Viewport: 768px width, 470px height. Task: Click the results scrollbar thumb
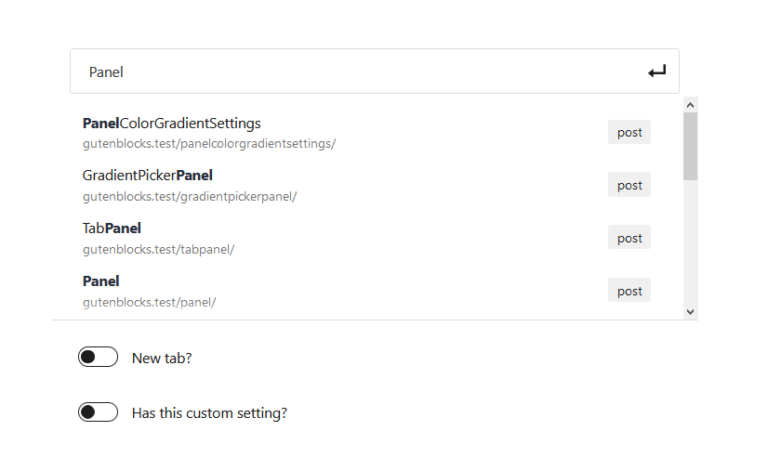tap(691, 146)
